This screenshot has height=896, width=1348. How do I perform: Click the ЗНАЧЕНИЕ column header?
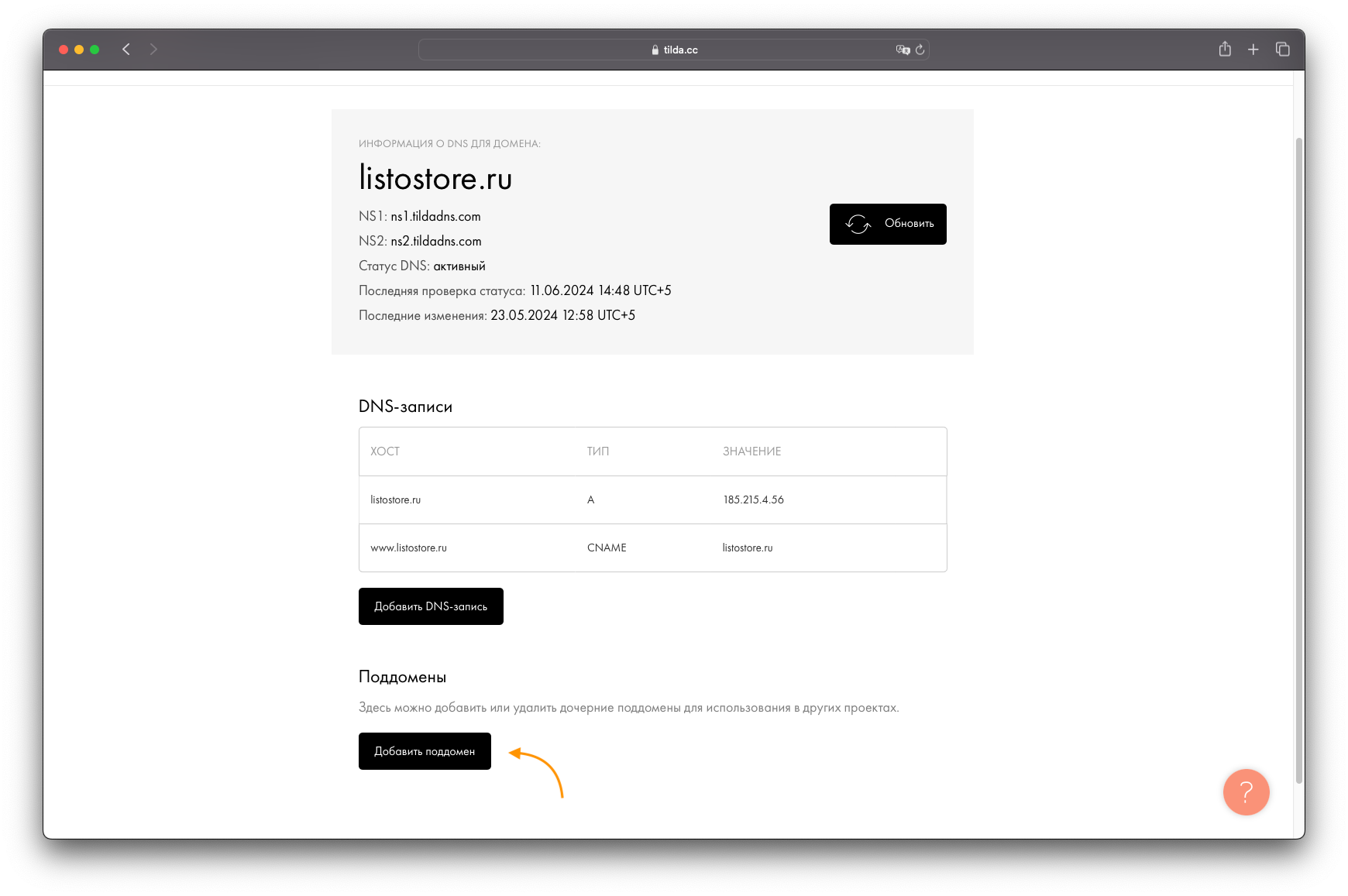tap(751, 451)
